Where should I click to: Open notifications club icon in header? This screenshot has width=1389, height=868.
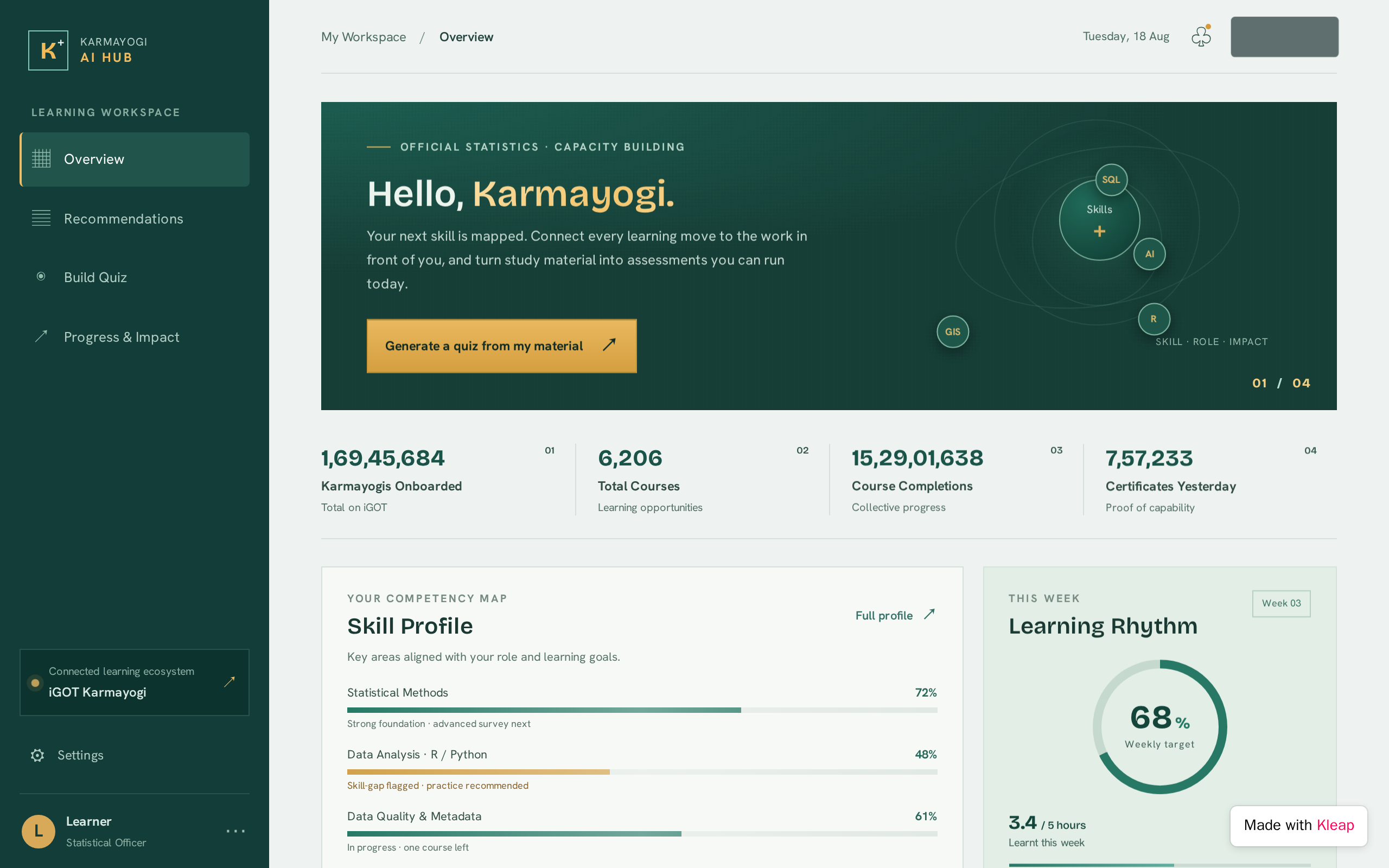[x=1201, y=37]
